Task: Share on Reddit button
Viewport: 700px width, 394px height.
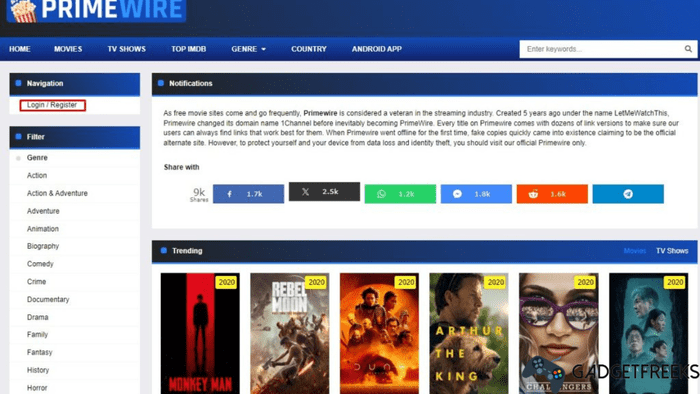Action: click(x=552, y=194)
